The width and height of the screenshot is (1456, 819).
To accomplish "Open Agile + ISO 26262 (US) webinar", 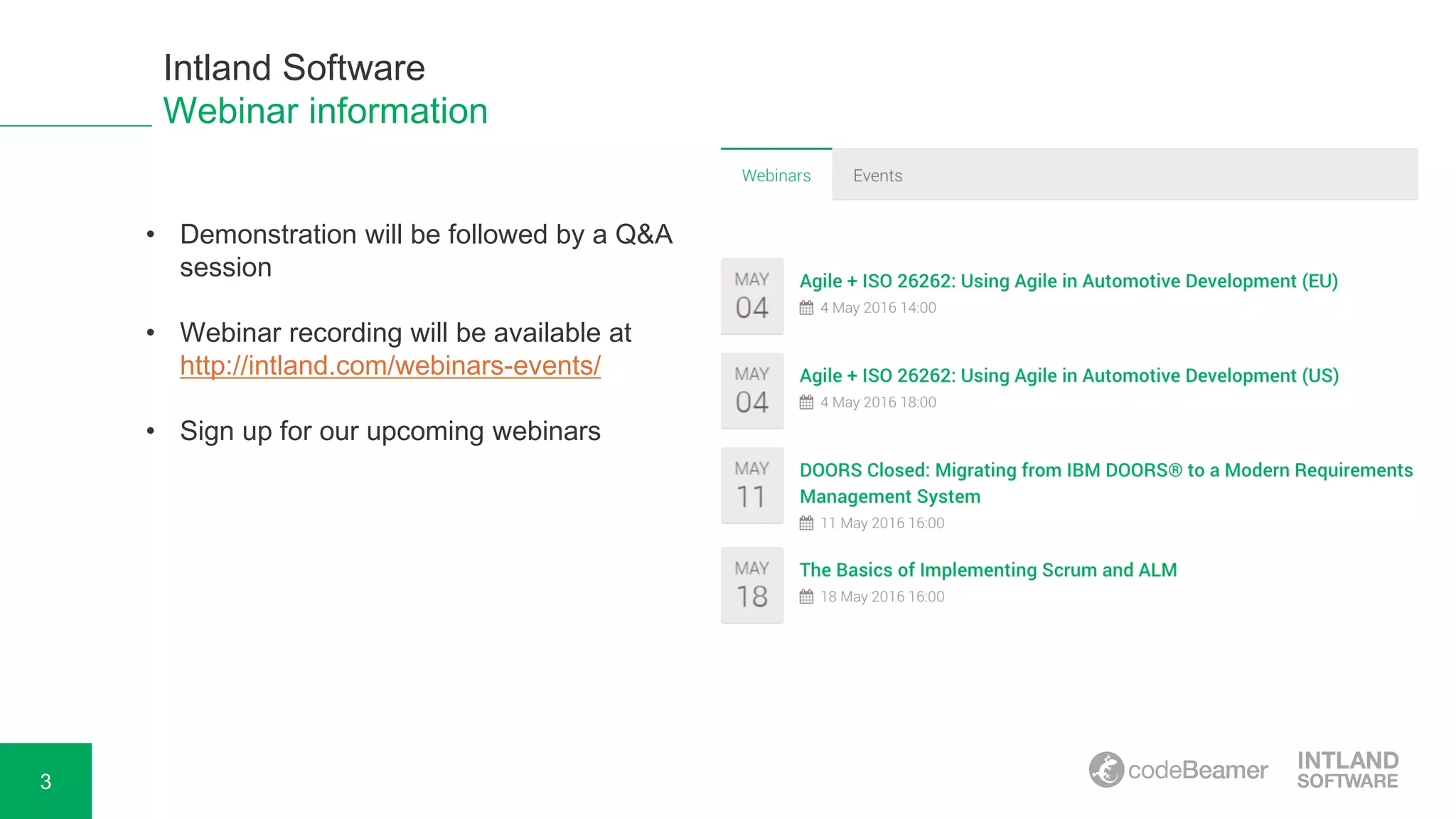I will coord(1068,376).
